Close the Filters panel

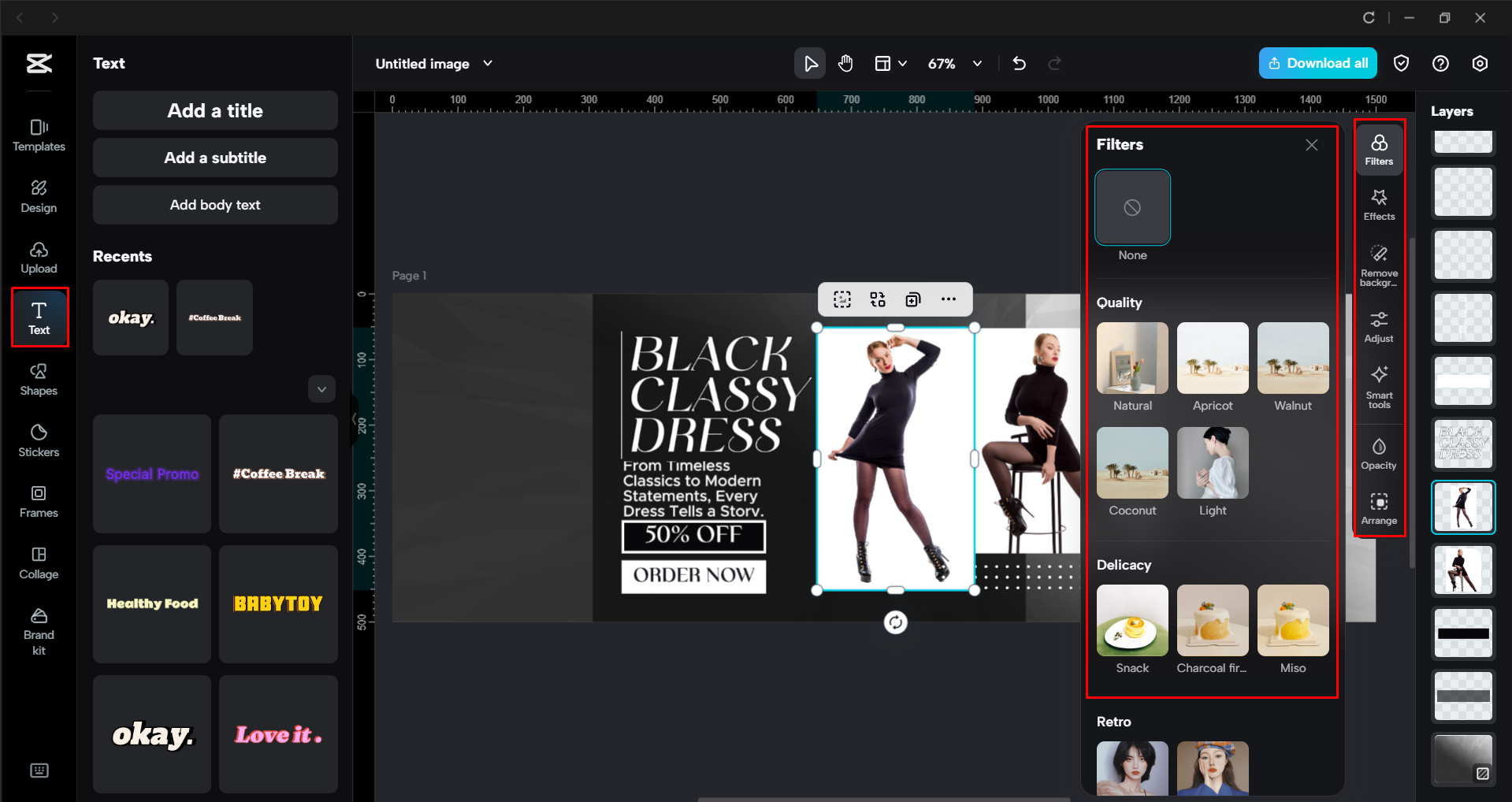coord(1310,144)
